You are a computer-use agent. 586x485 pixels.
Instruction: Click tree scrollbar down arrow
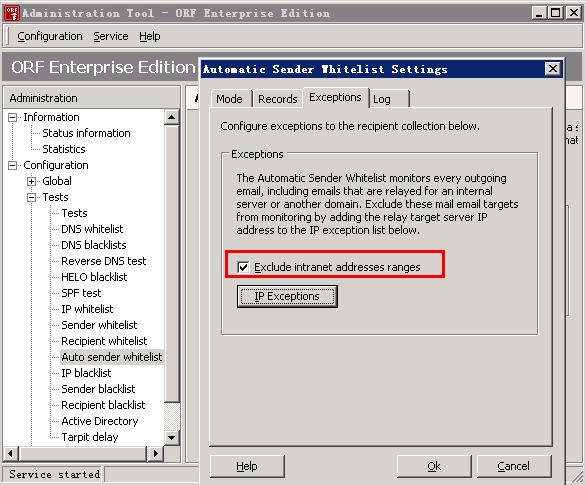pyautogui.click(x=172, y=437)
